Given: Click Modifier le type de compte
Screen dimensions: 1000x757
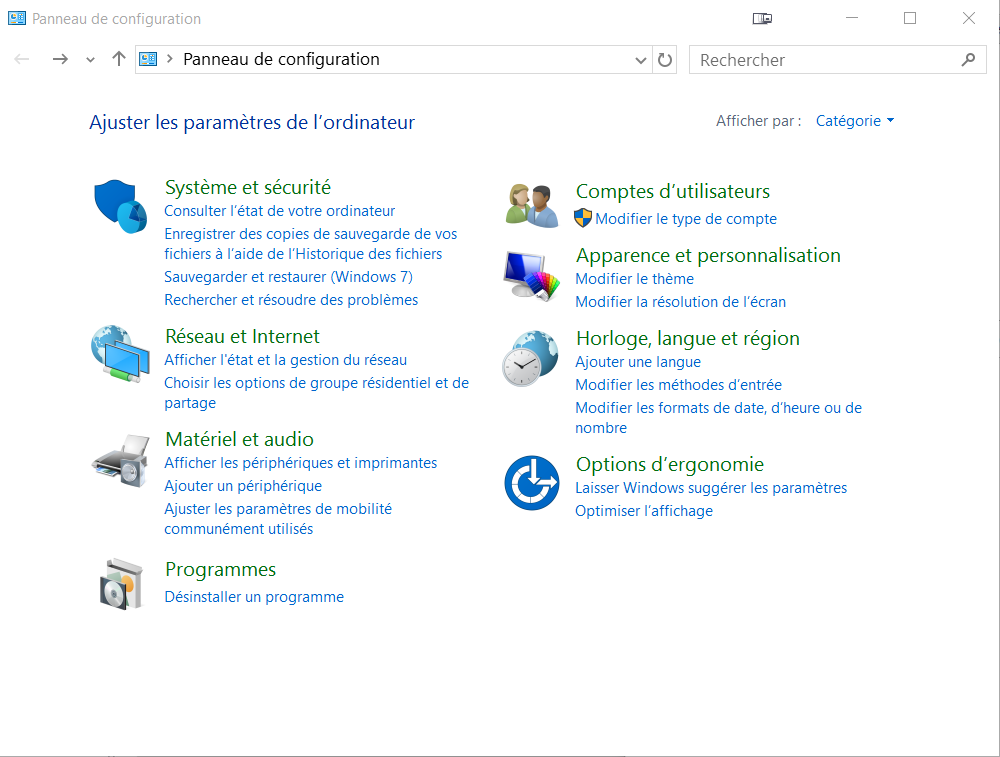Looking at the screenshot, I should 686,219.
